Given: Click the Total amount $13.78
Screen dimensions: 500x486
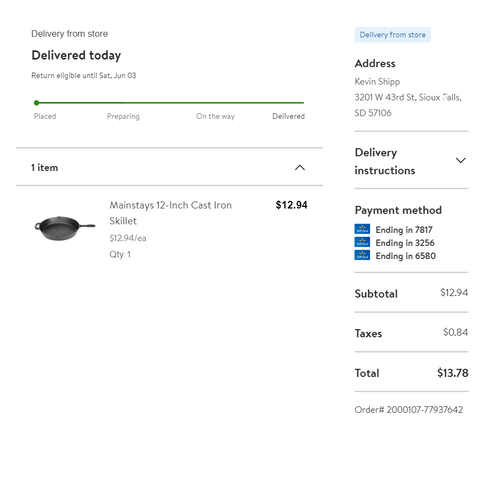Looking at the screenshot, I should pyautogui.click(x=453, y=373).
